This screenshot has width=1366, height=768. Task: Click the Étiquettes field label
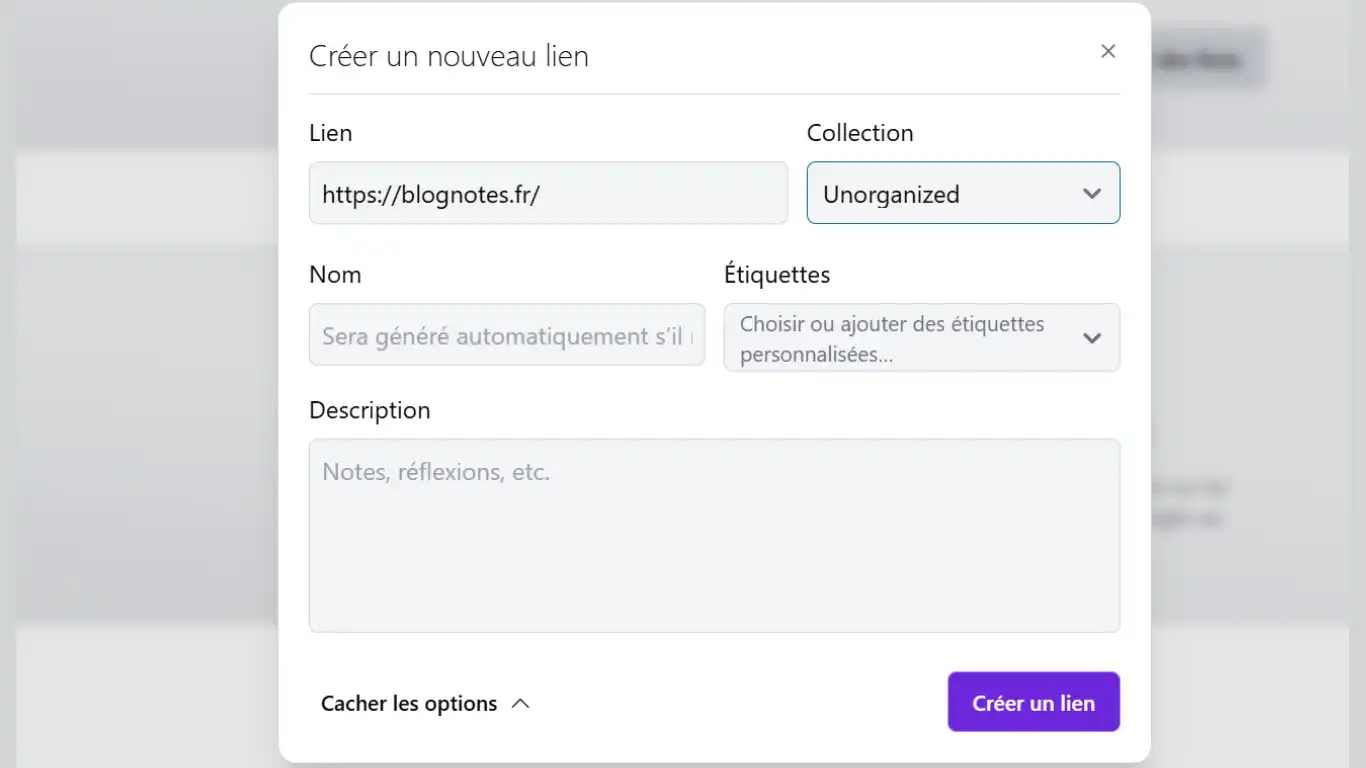click(777, 275)
